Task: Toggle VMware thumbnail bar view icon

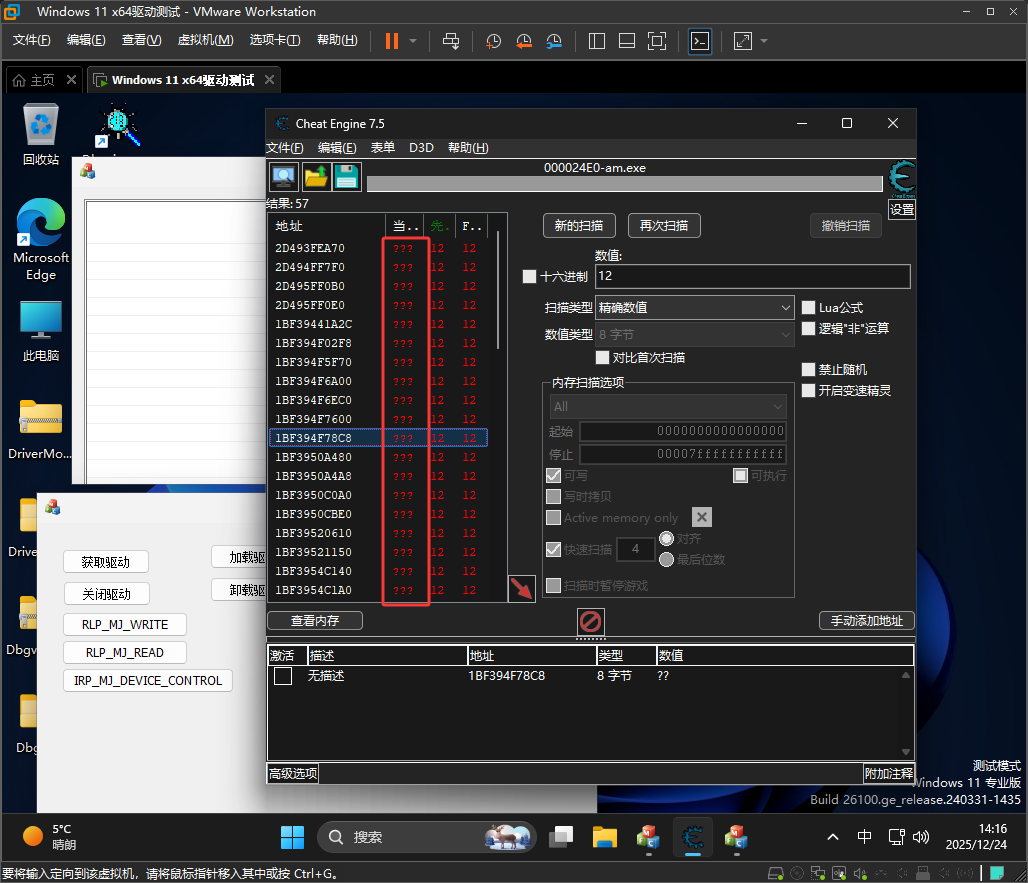Action: [627, 41]
